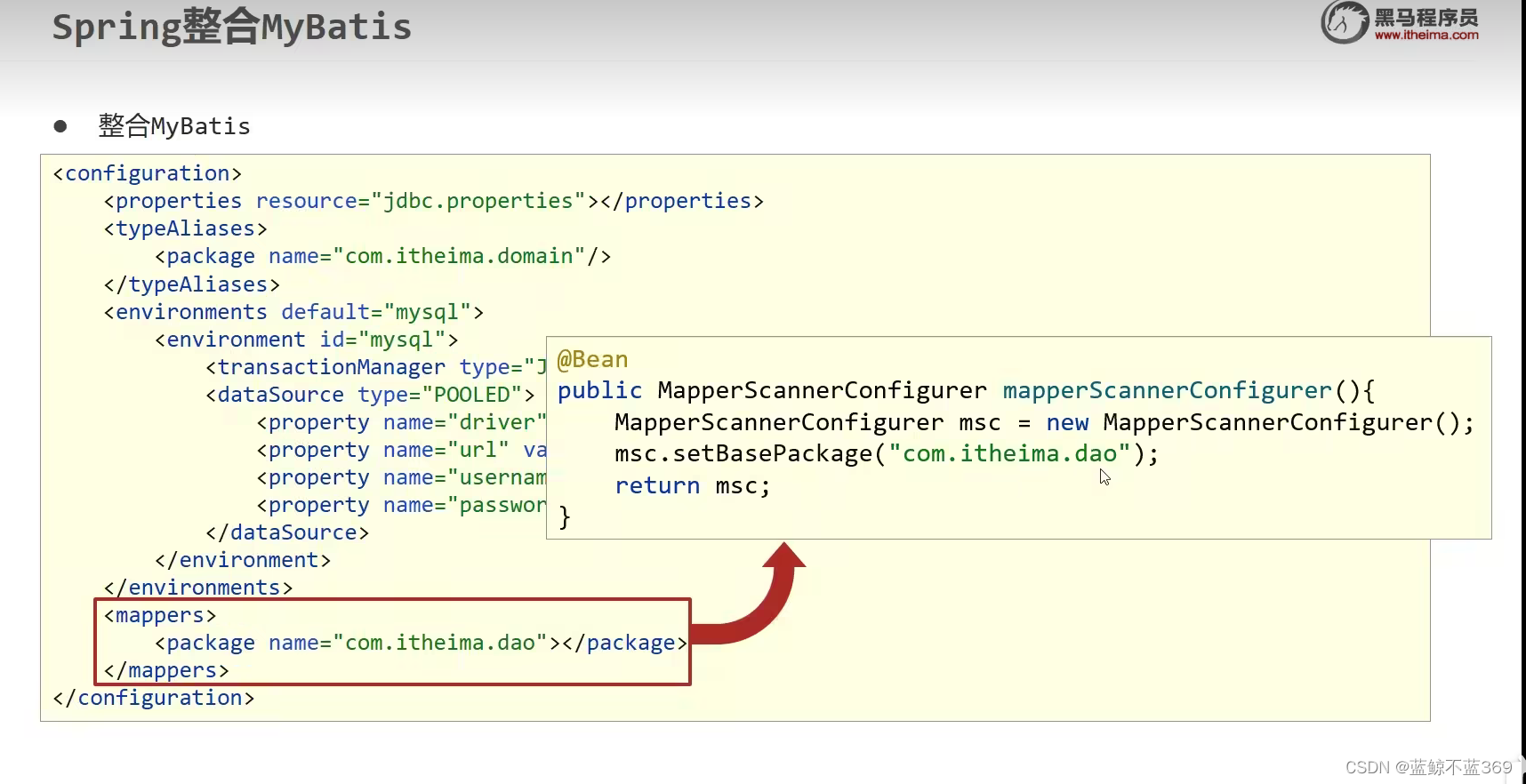Click the dataSource type="POOLED" line

(371, 395)
